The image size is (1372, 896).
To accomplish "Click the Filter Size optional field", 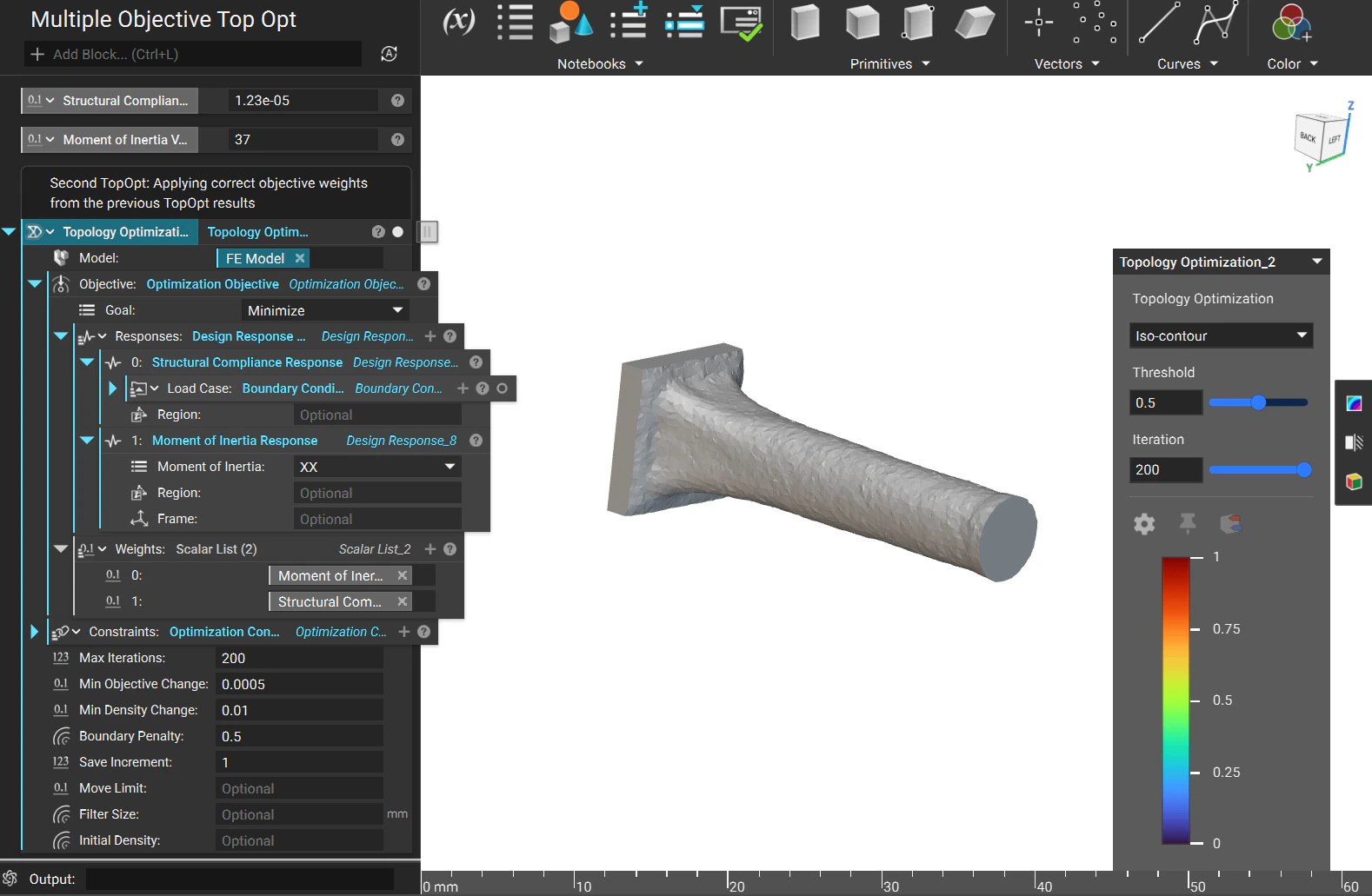I will (x=299, y=814).
